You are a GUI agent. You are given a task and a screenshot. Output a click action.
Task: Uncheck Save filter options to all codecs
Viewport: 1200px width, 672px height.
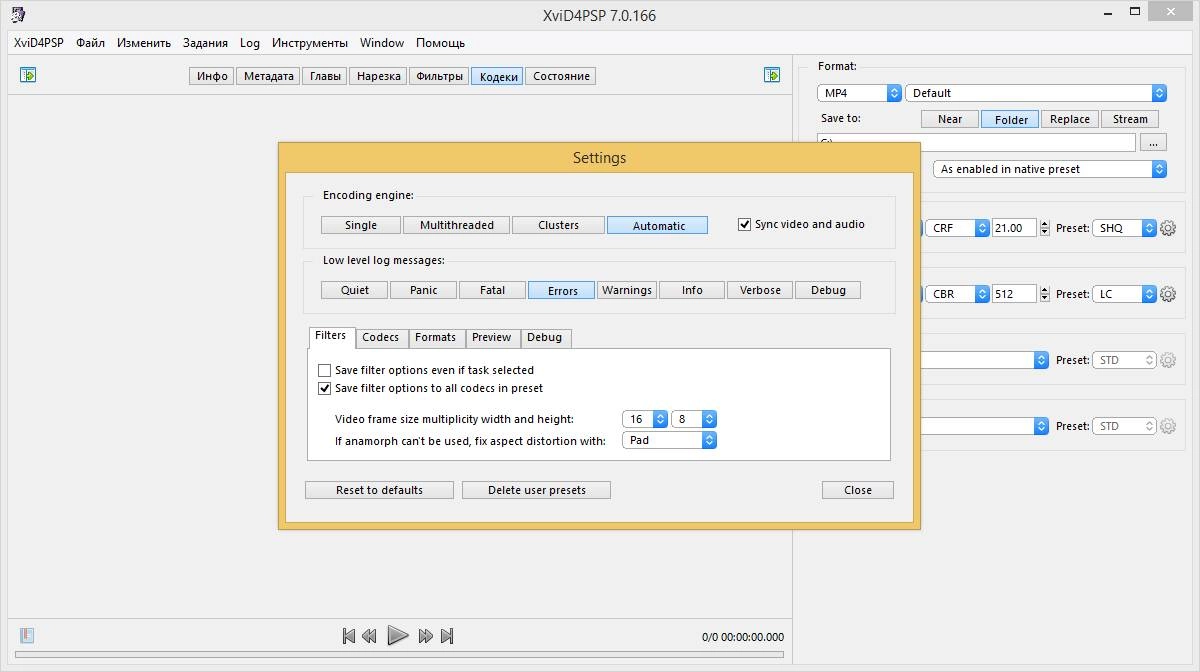coord(324,388)
